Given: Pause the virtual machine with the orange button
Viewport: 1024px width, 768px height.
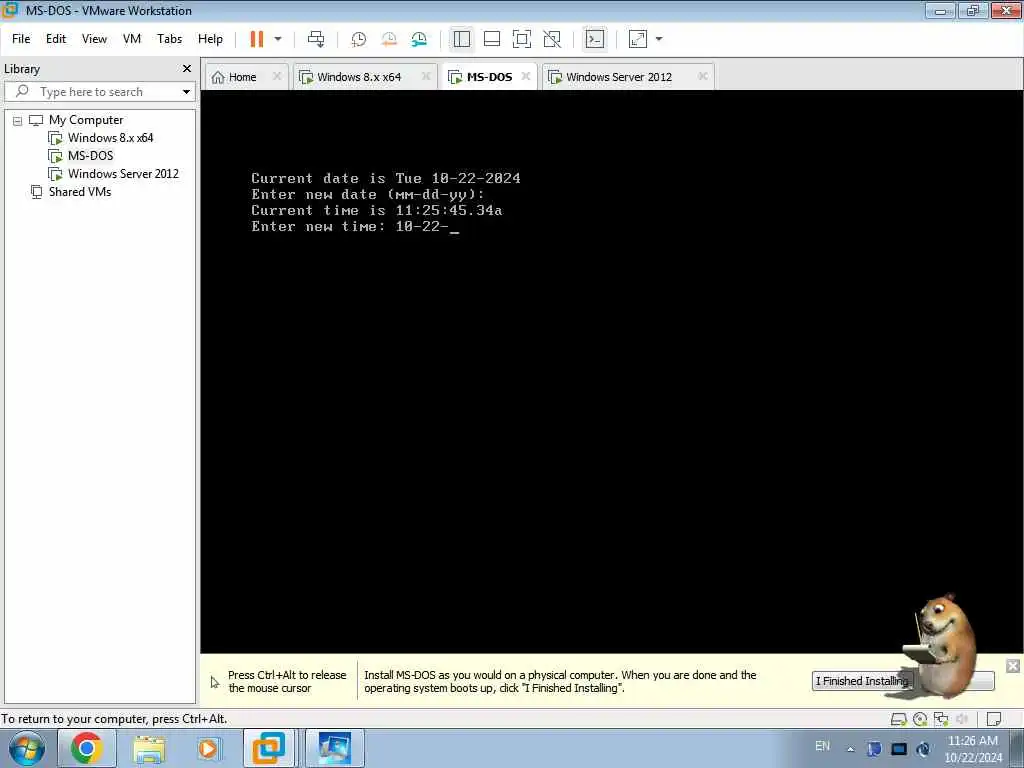Looking at the screenshot, I should point(257,39).
